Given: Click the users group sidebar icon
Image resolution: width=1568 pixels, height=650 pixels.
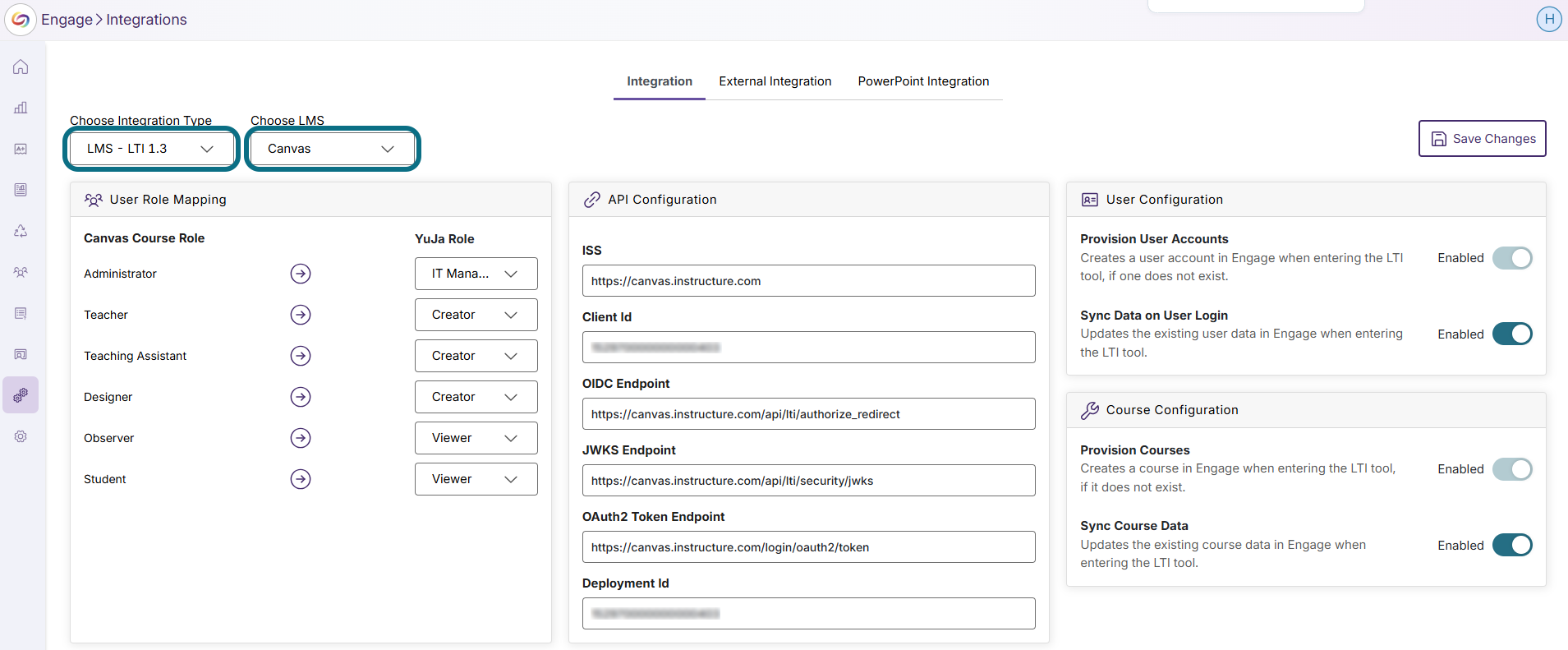Looking at the screenshot, I should pos(21,272).
